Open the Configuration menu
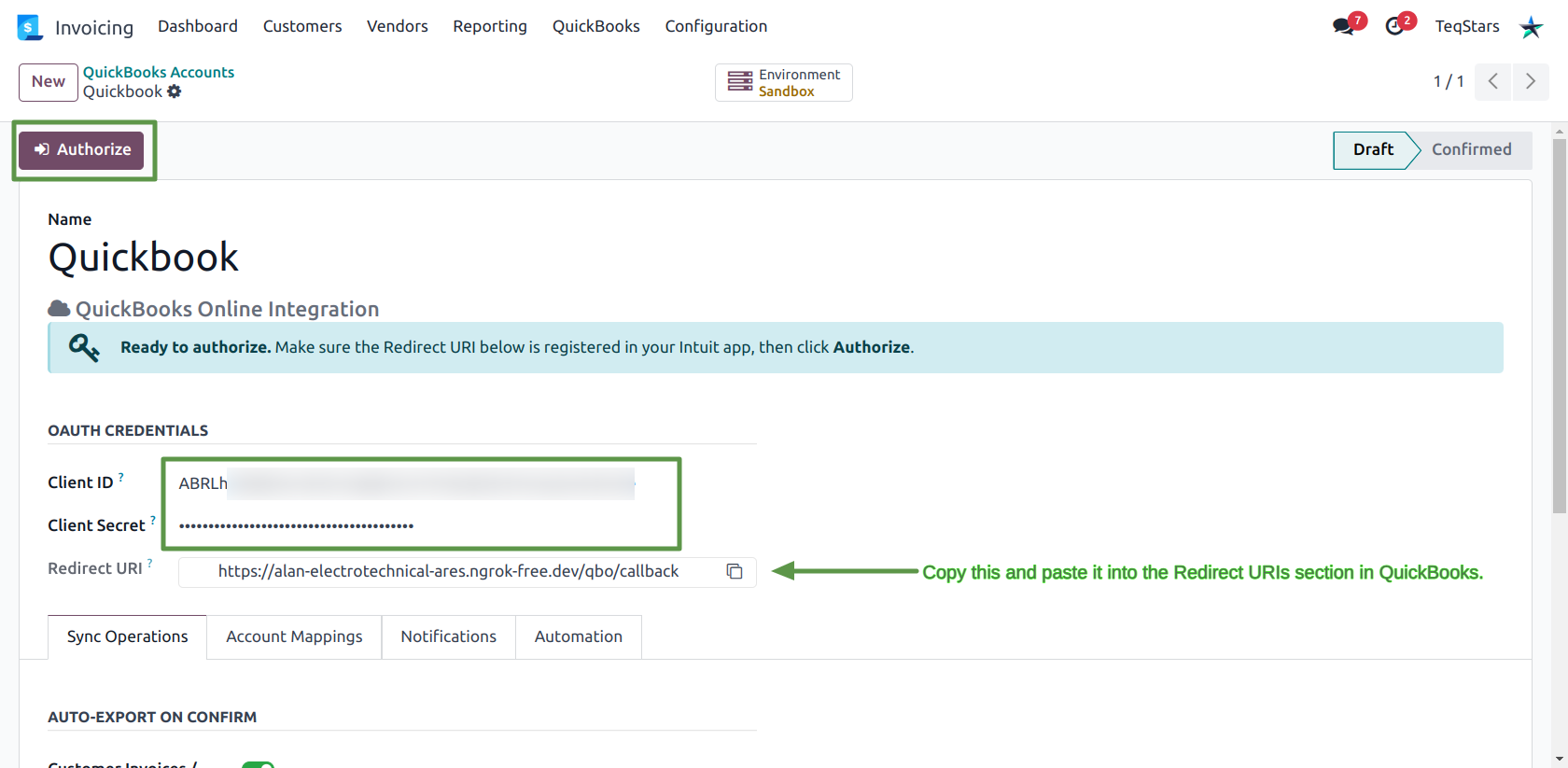The height and width of the screenshot is (768, 1568). point(716,26)
